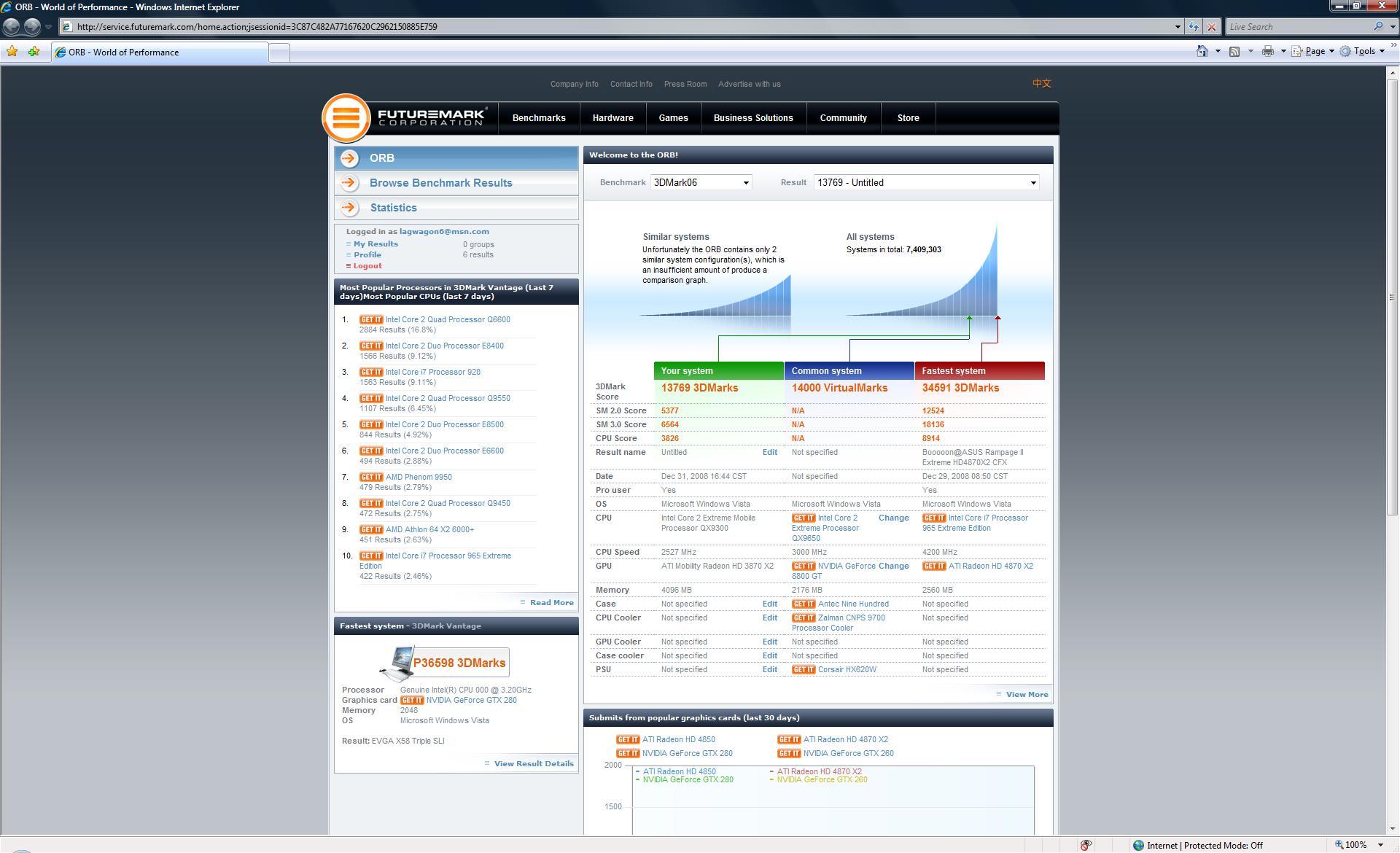
Task: Click the Profile link
Action: (367, 255)
